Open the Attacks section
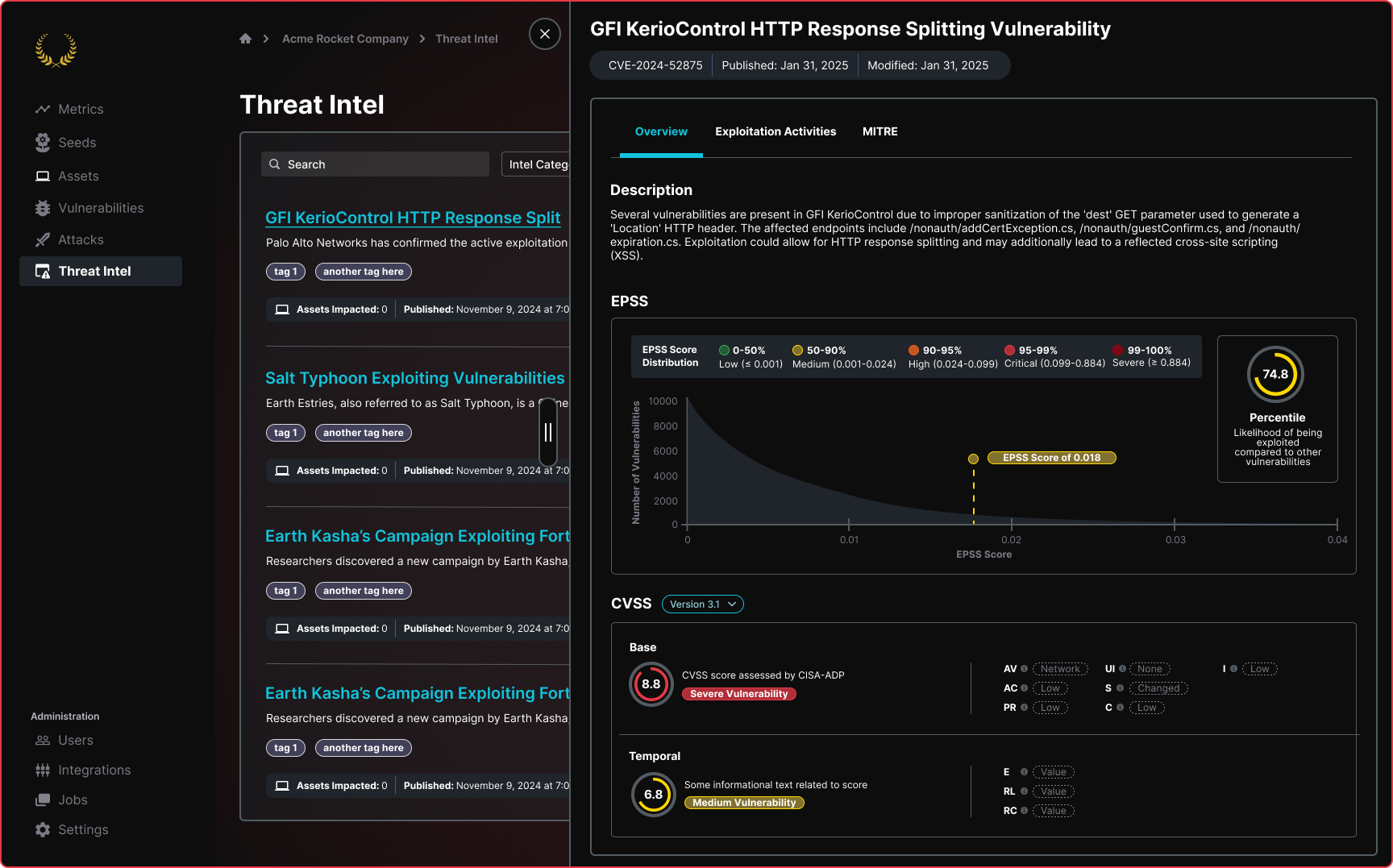The width and height of the screenshot is (1393, 868). click(x=81, y=239)
